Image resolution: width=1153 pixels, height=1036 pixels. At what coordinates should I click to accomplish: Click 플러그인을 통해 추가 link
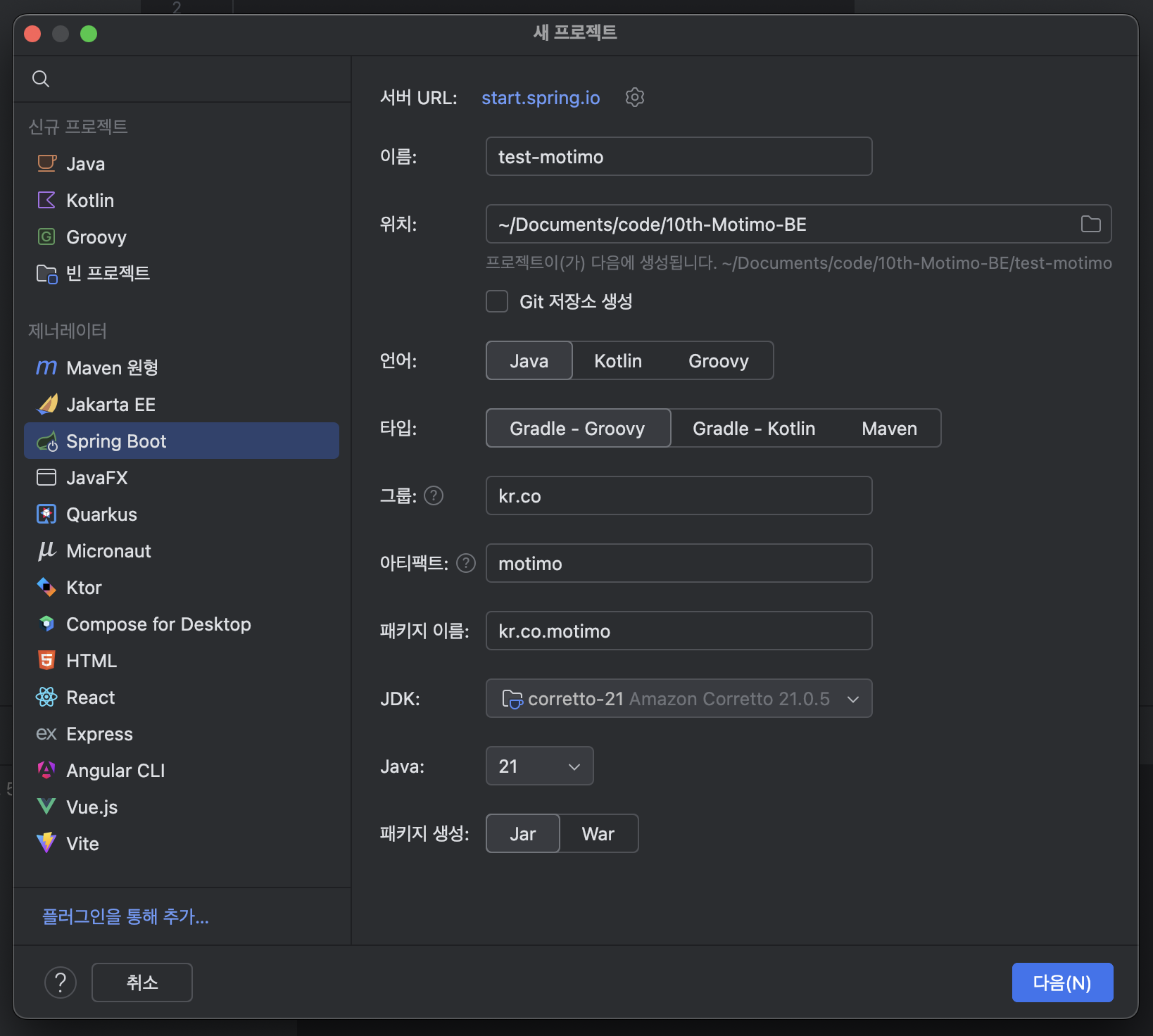tap(125, 916)
